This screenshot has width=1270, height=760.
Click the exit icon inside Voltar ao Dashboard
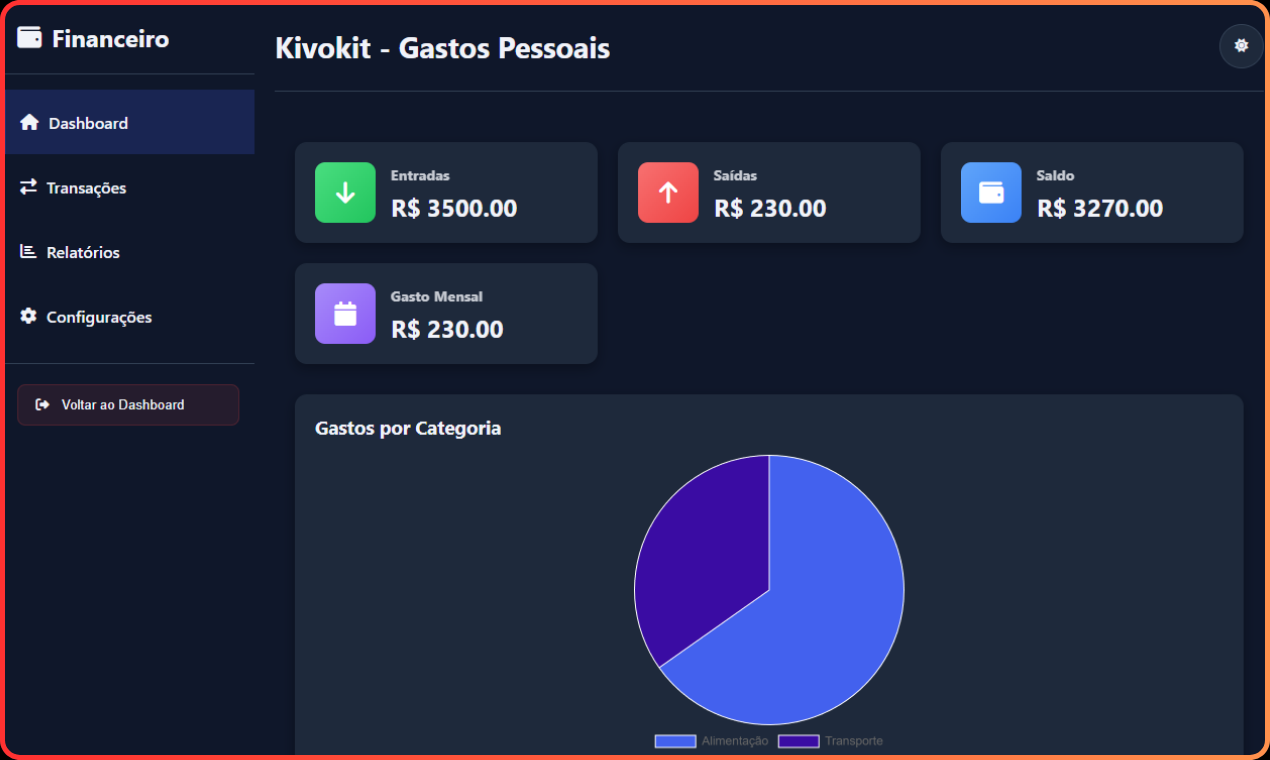point(41,404)
